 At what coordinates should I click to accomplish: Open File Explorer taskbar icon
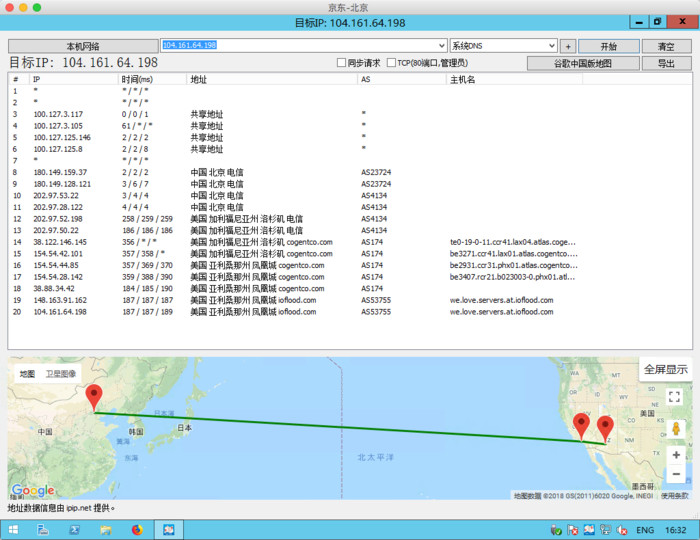click(106, 530)
